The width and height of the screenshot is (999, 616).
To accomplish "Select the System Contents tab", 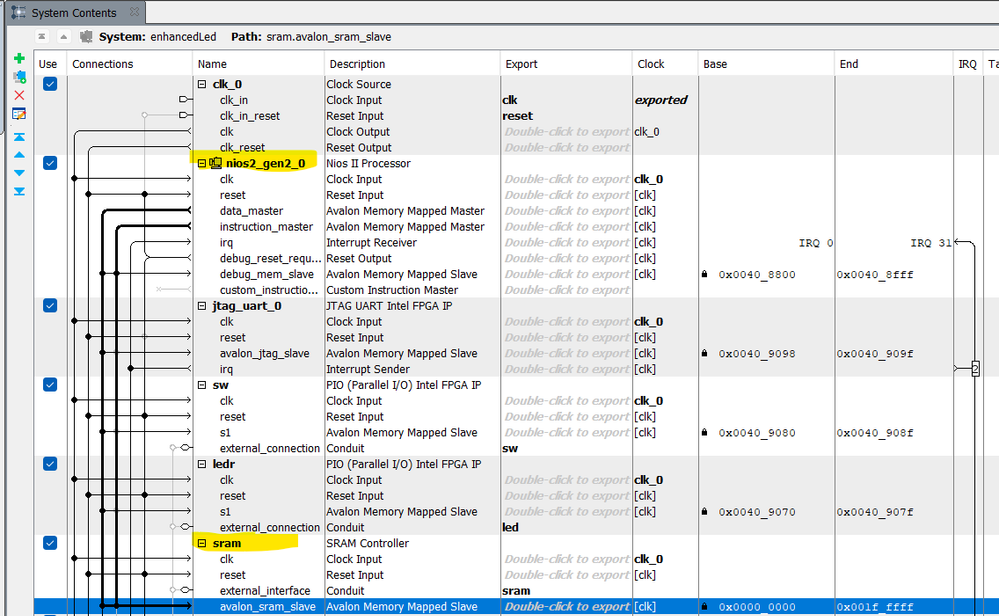I will (72, 13).
